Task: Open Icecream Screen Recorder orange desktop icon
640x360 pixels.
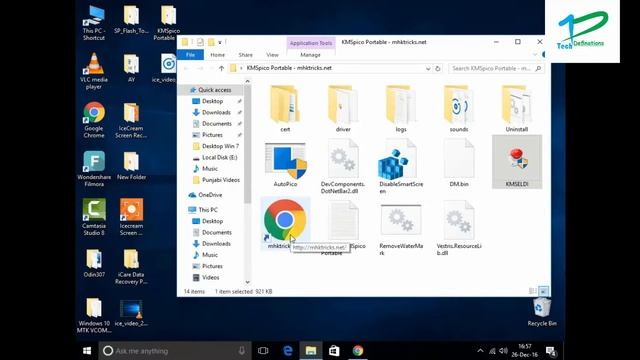Action: (131, 218)
